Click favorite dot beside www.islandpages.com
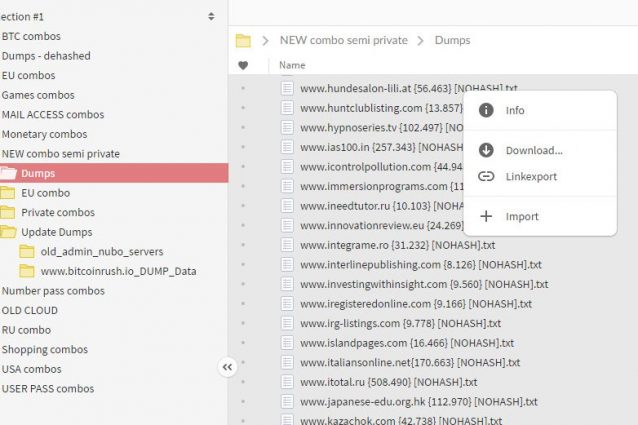 (243, 342)
